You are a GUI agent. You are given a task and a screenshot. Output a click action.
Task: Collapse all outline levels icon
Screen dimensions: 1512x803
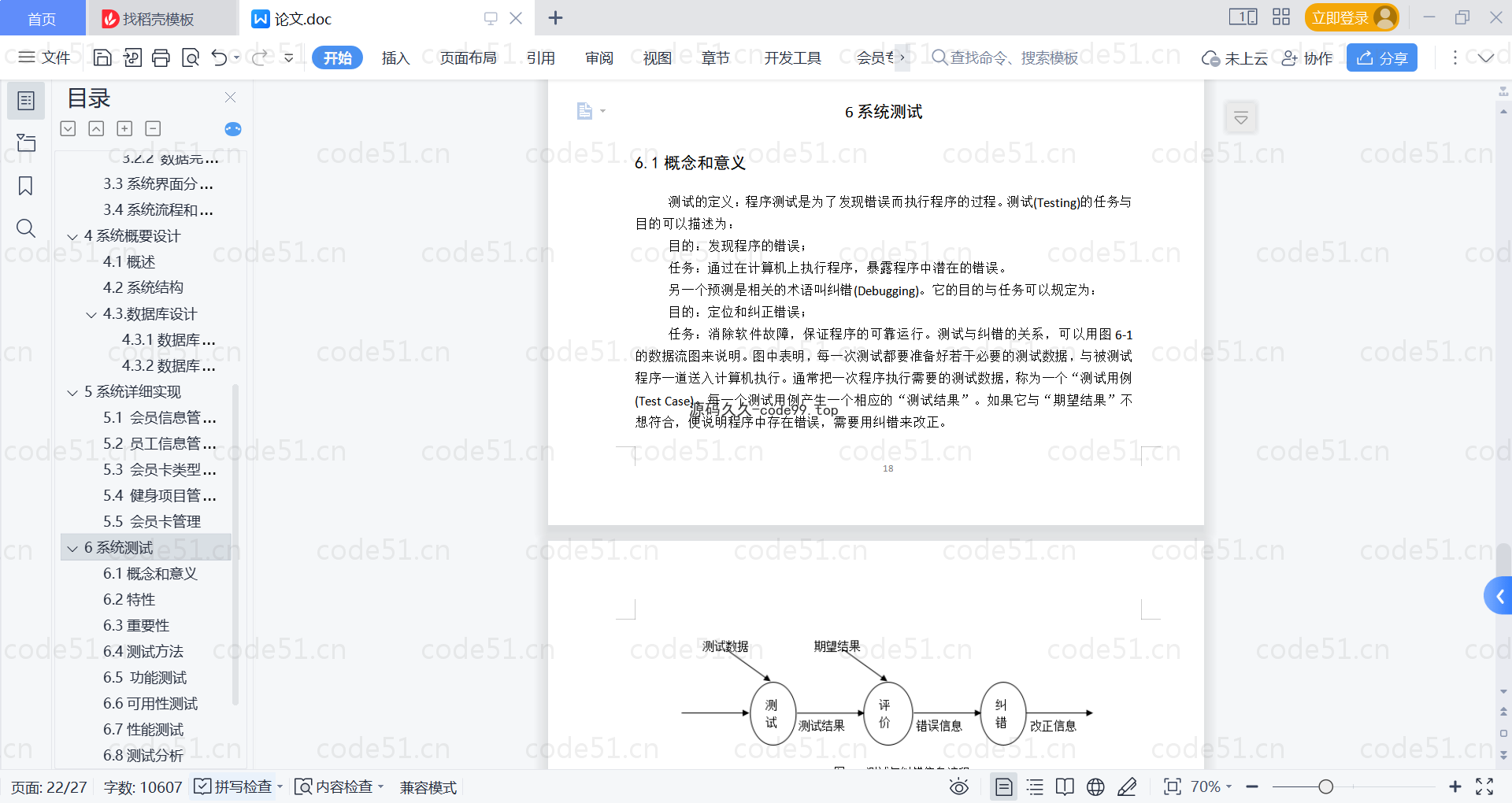tap(96, 128)
